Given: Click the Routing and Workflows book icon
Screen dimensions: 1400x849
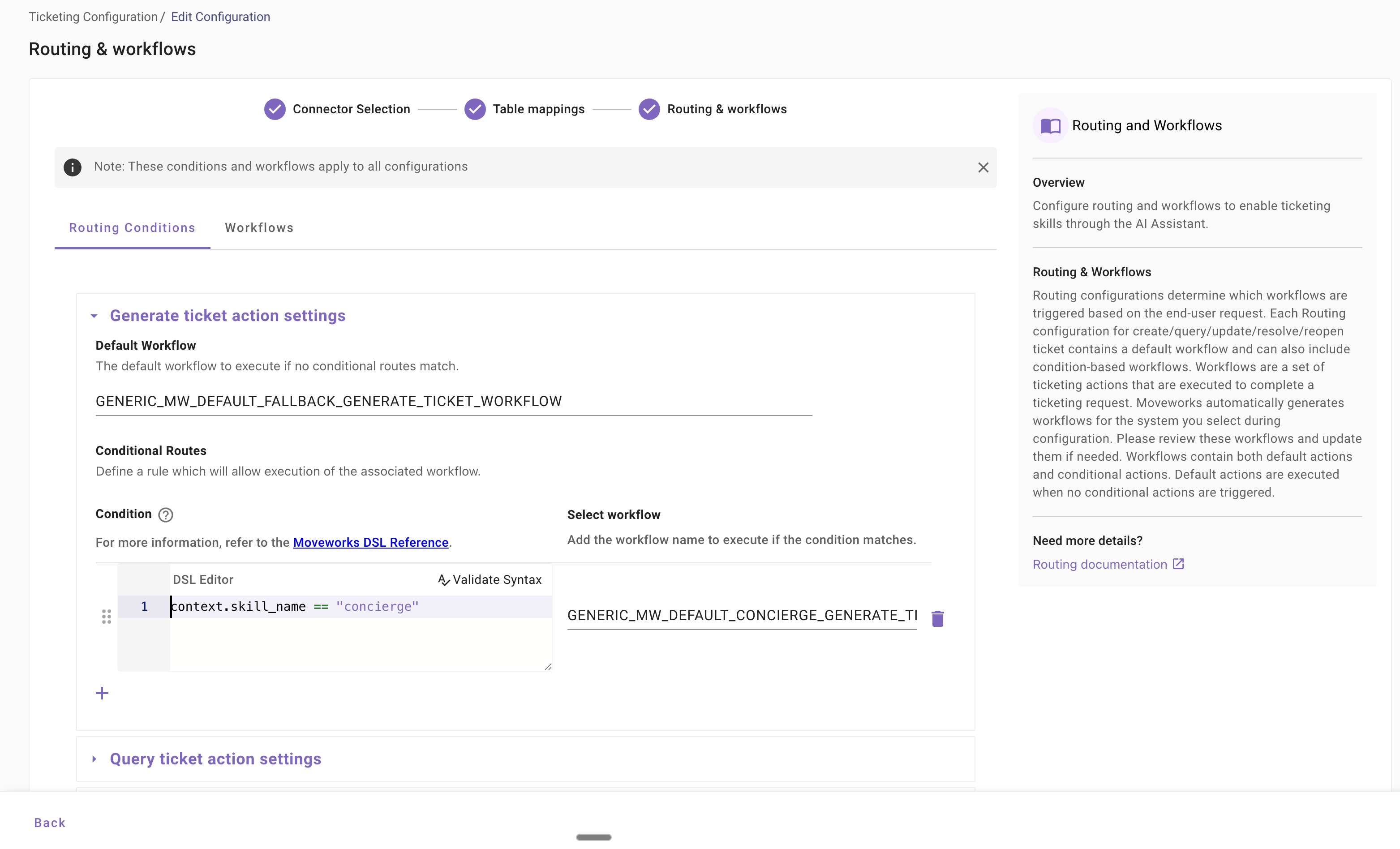Looking at the screenshot, I should click(1050, 125).
